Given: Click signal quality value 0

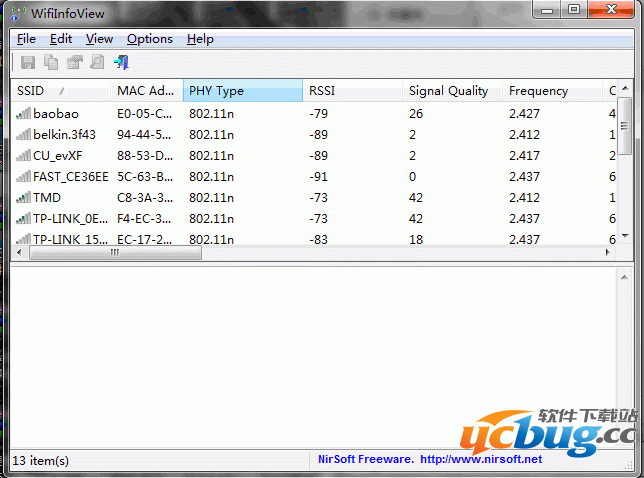Looking at the screenshot, I should tap(412, 176).
